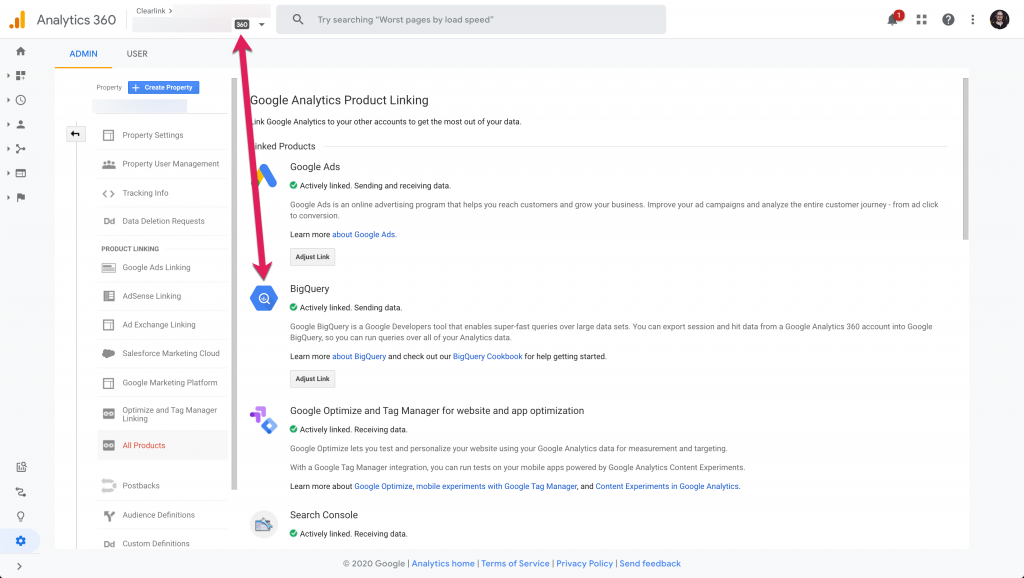
Task: Open the notifications bell
Action: (x=893, y=20)
